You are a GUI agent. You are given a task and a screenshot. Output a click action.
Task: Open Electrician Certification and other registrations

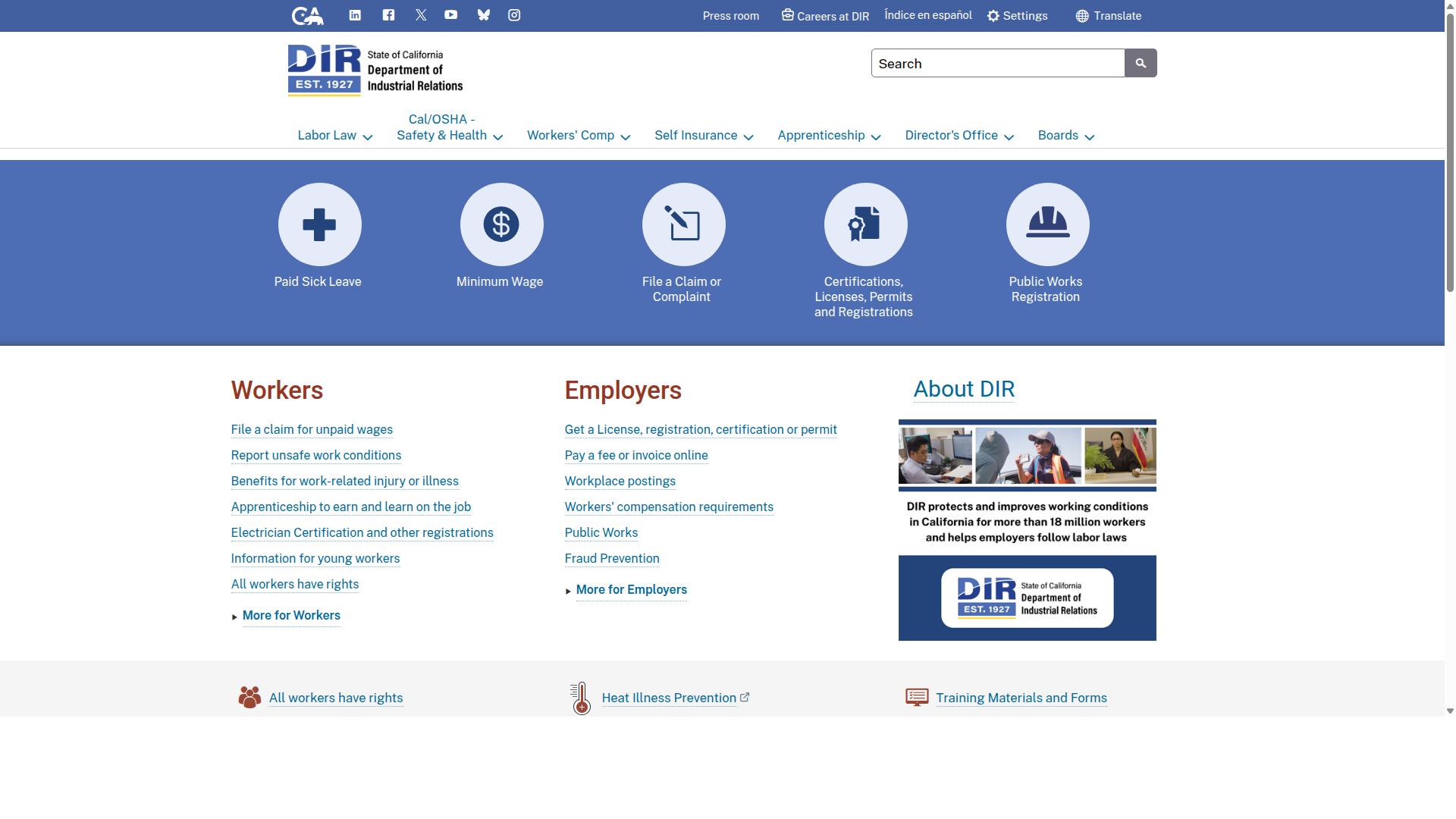[362, 532]
